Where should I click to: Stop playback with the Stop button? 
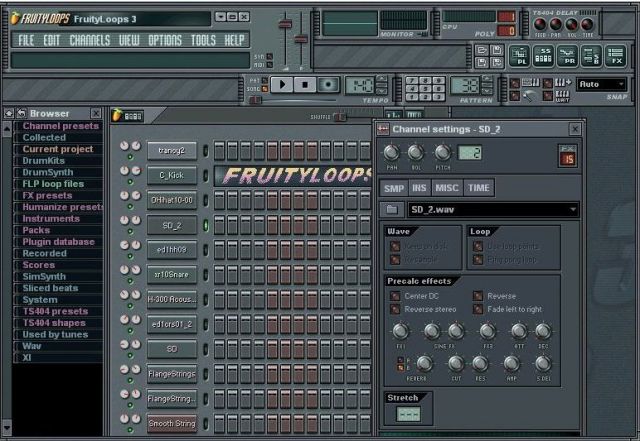(304, 85)
